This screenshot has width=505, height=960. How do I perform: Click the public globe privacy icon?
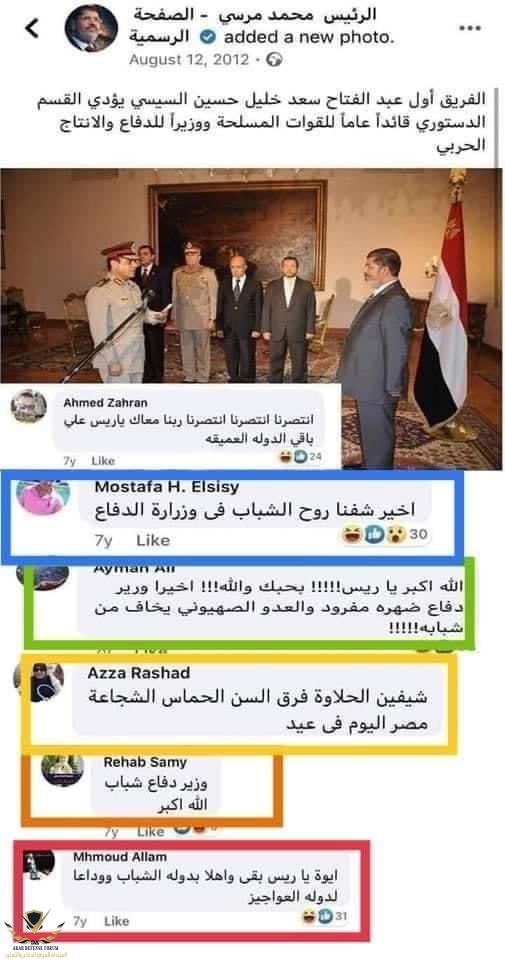pos(275,59)
